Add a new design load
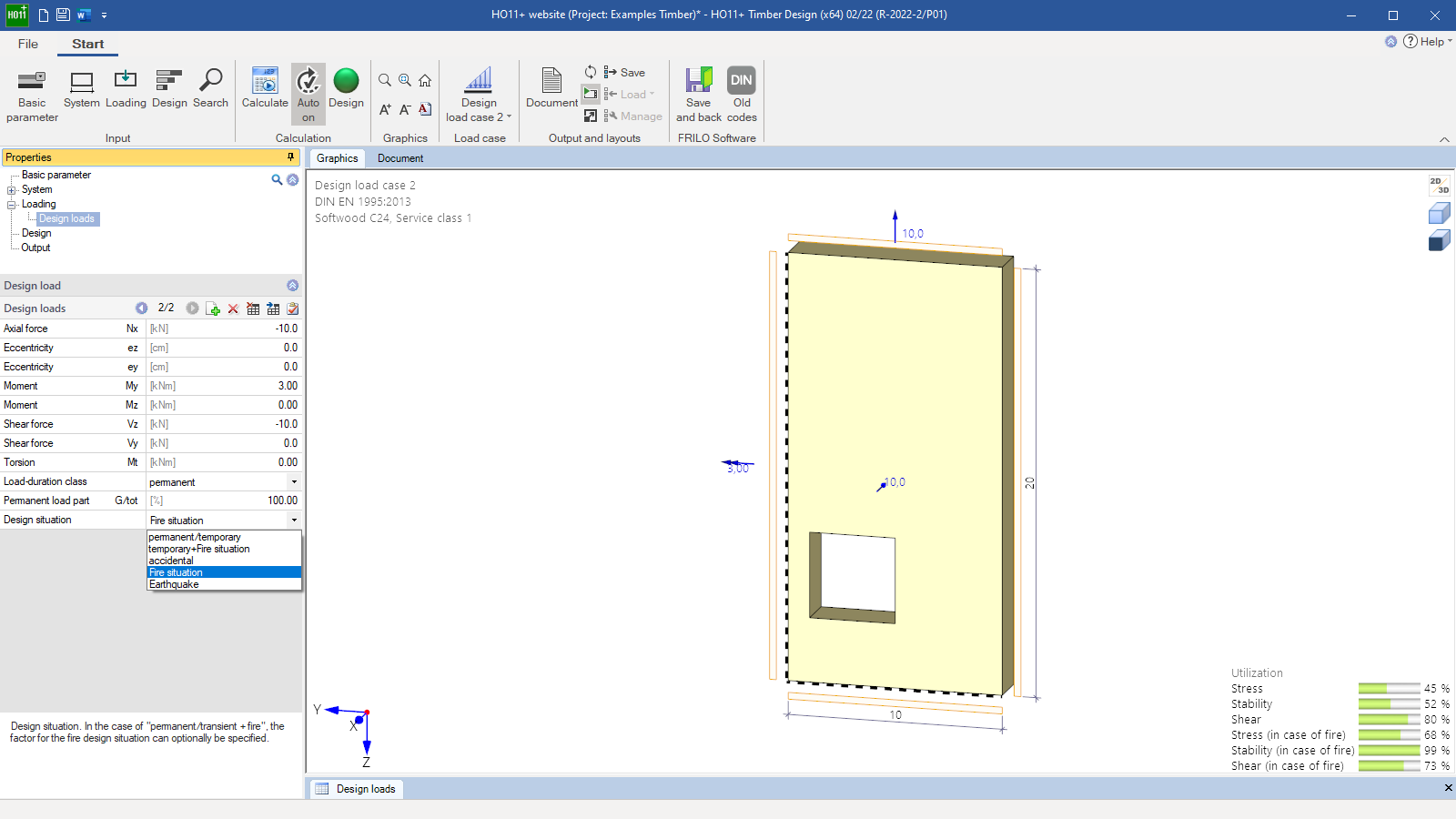Viewport: 1456px width, 819px height. (x=213, y=308)
